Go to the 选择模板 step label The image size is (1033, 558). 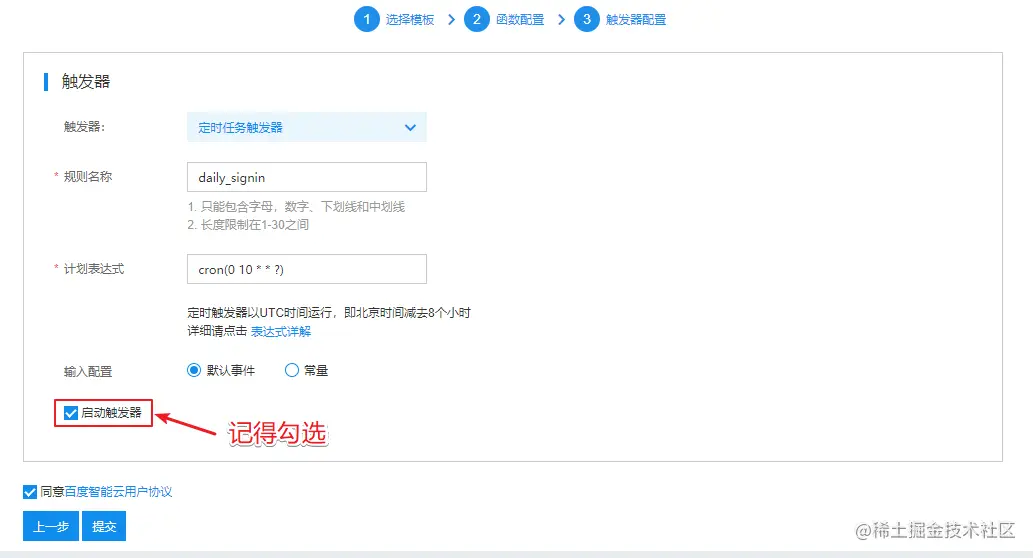410,20
